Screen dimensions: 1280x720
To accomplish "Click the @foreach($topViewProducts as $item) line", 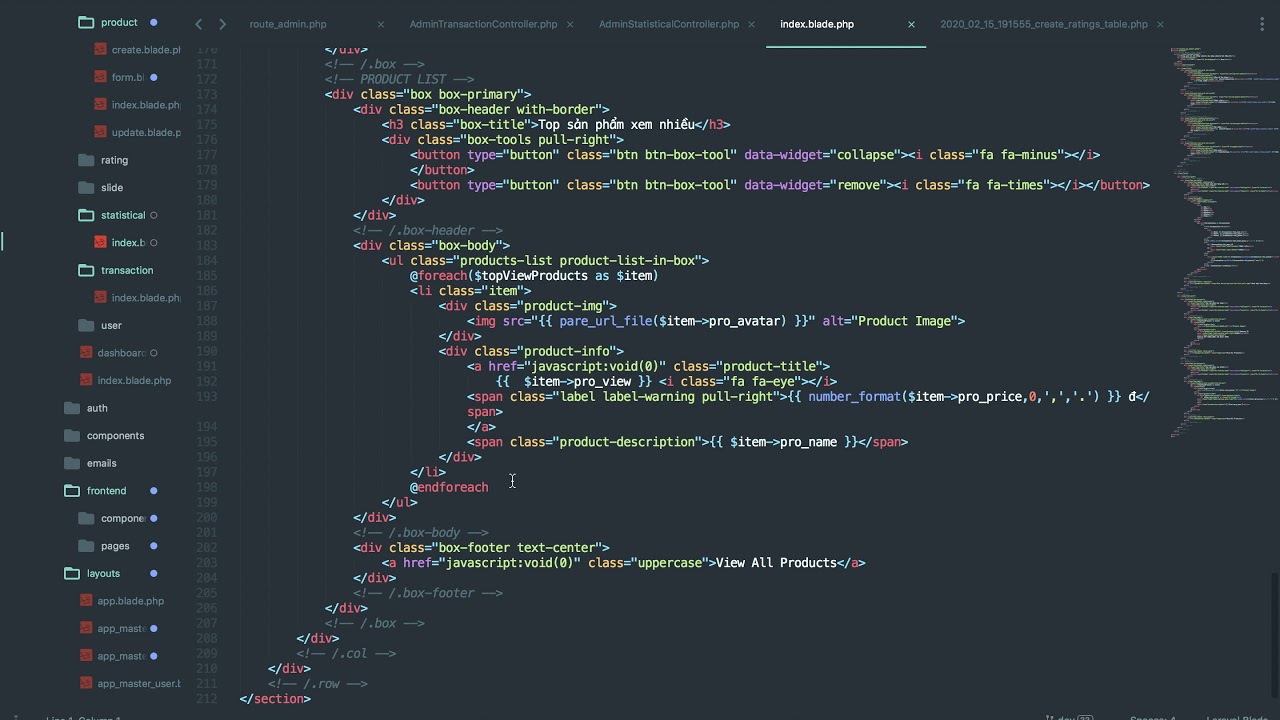I will pos(533,275).
